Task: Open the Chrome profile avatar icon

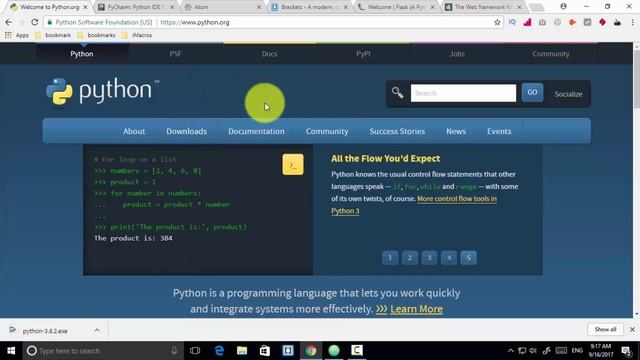Action: point(563,7)
